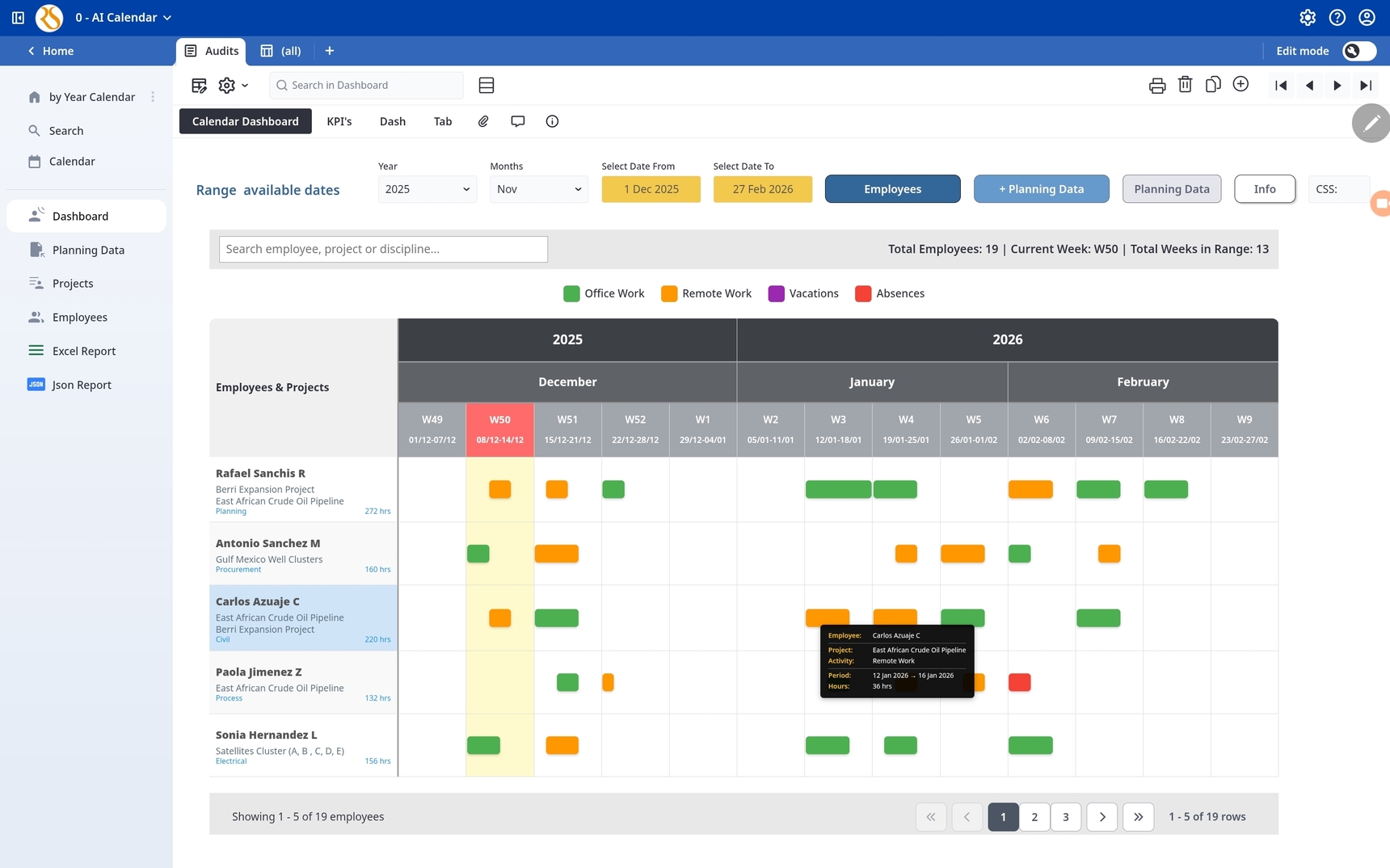Expand the 0 - AI Calendar app menu
This screenshot has width=1390, height=868.
tap(124, 17)
